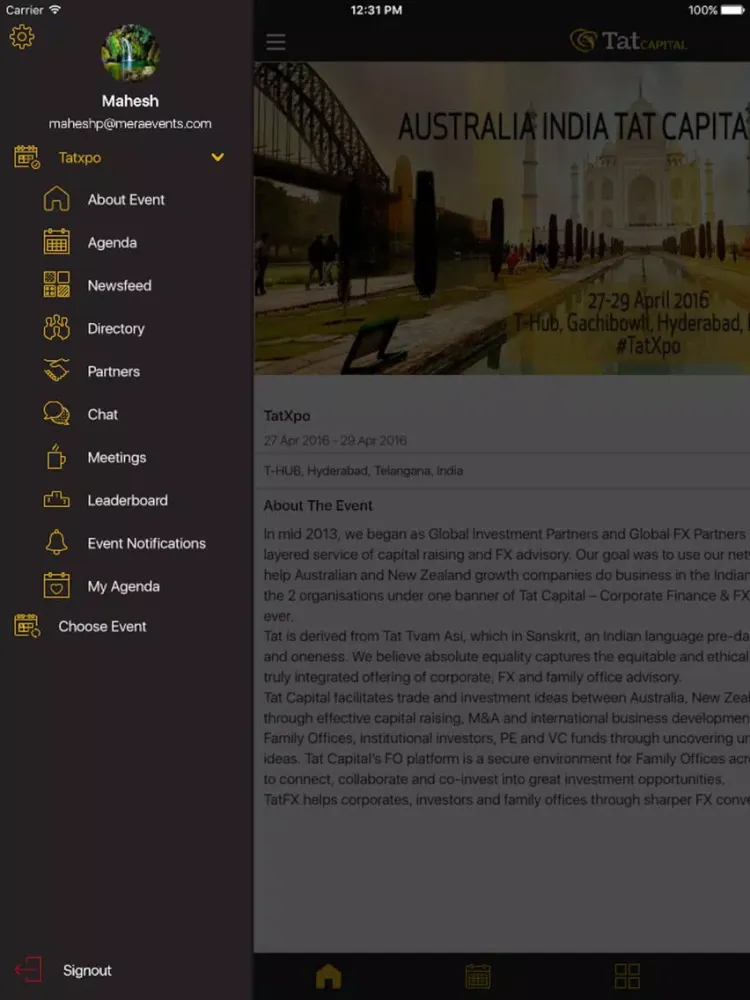Open settings via the gear icon
This screenshot has width=750, height=1000.
coord(22,37)
